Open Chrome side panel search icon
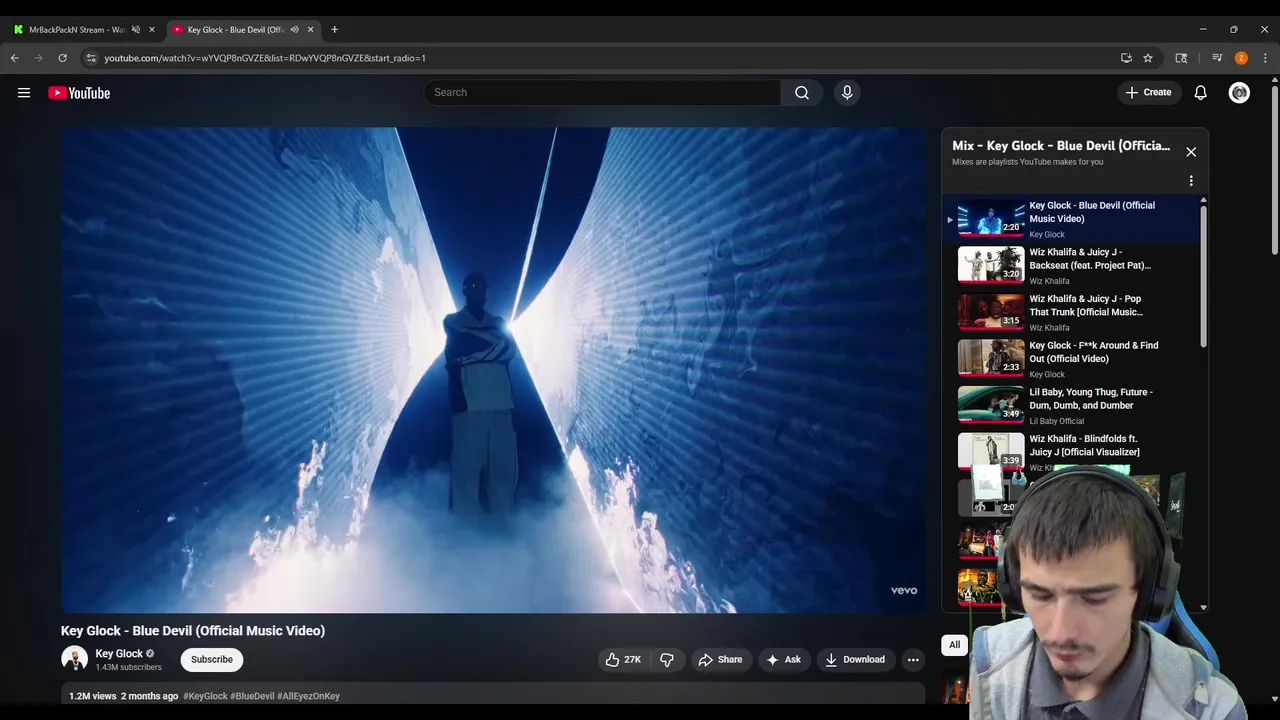Screen dimensions: 1280x720 [1181, 58]
